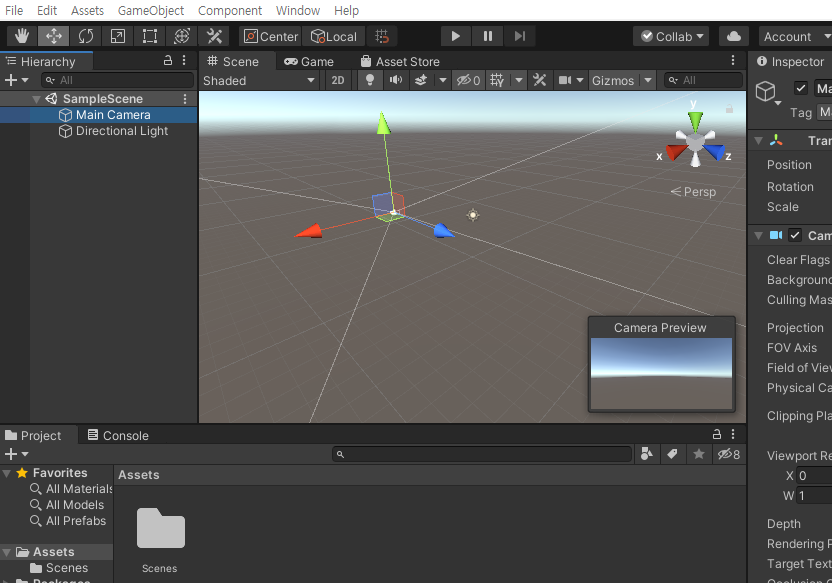The height and width of the screenshot is (583, 832).
Task: Select the Rect tool
Action: pos(150,37)
